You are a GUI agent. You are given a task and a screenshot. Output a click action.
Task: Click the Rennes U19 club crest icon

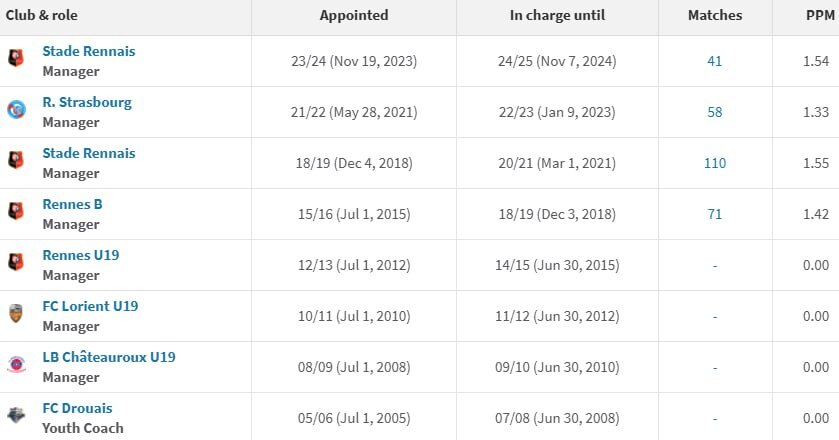pos(16,262)
